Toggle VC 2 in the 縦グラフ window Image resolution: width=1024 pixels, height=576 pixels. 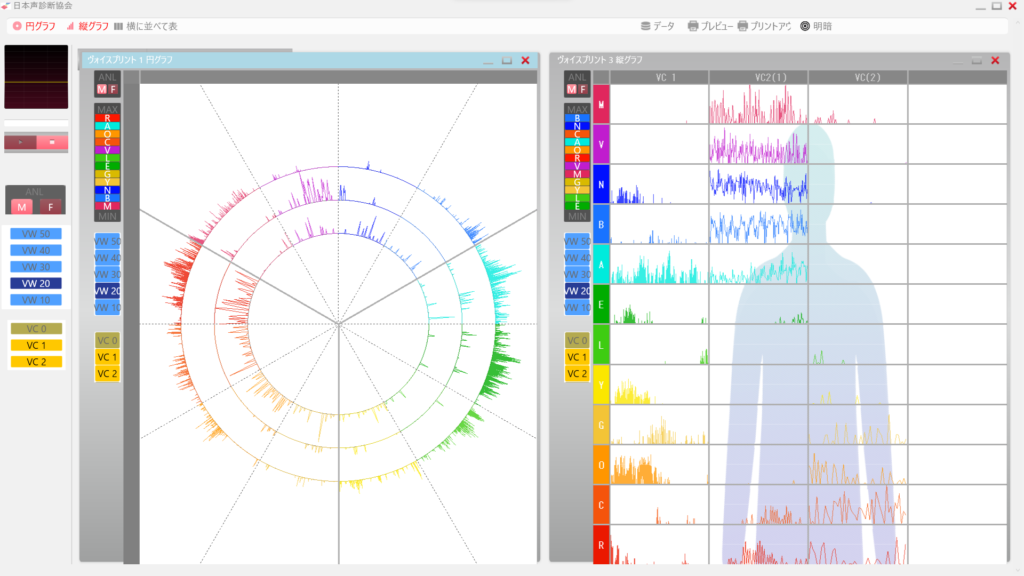tap(577, 374)
